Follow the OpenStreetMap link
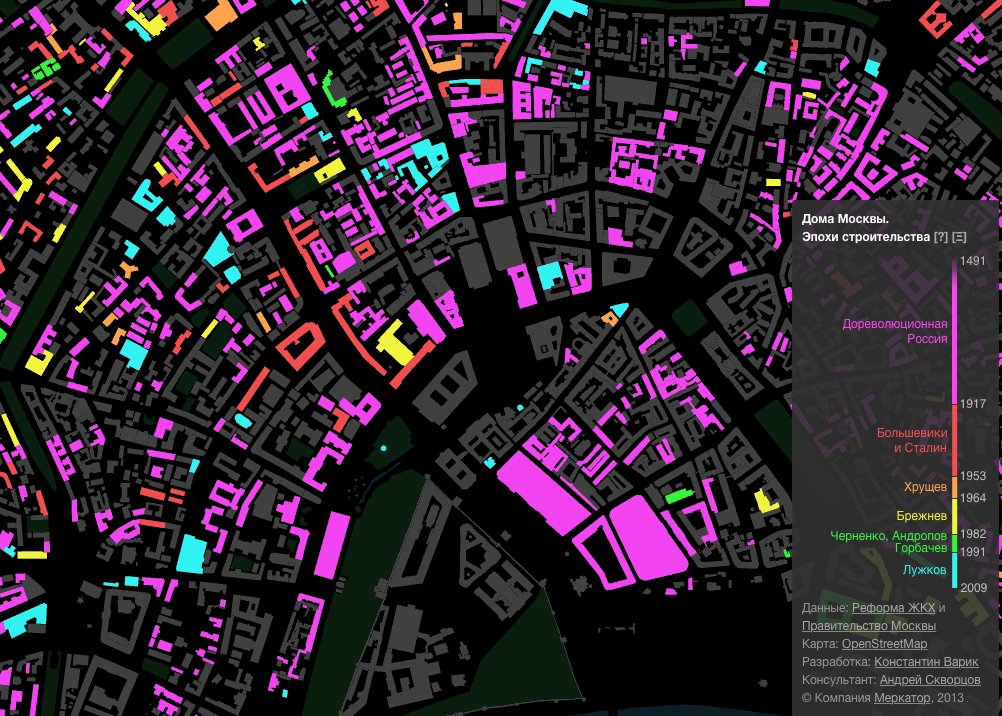 coord(884,644)
